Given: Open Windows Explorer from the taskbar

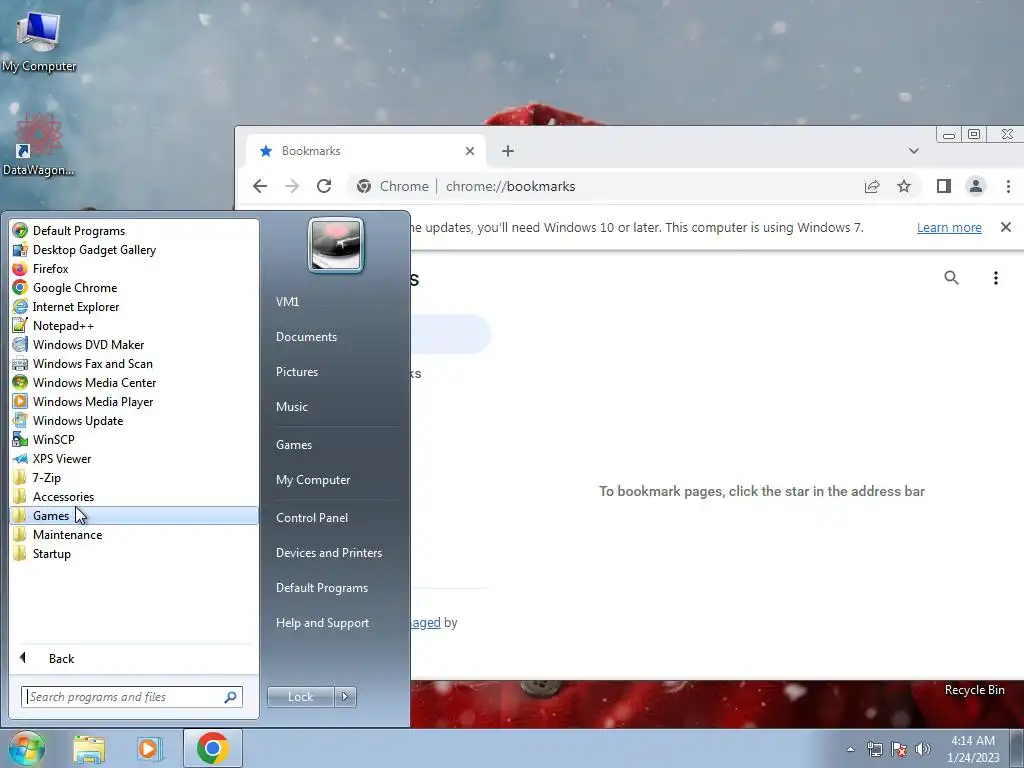Looking at the screenshot, I should (89, 749).
